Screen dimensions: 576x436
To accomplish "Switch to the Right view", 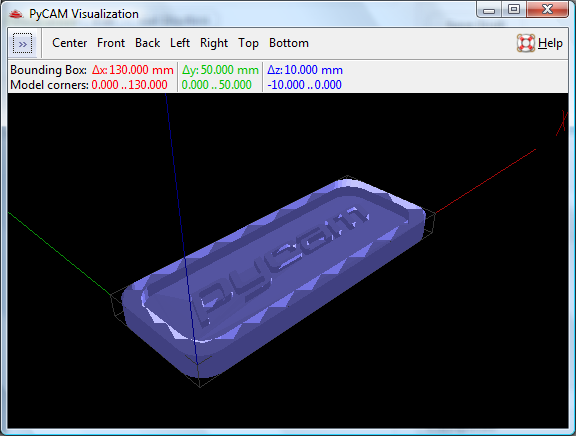I will point(214,43).
